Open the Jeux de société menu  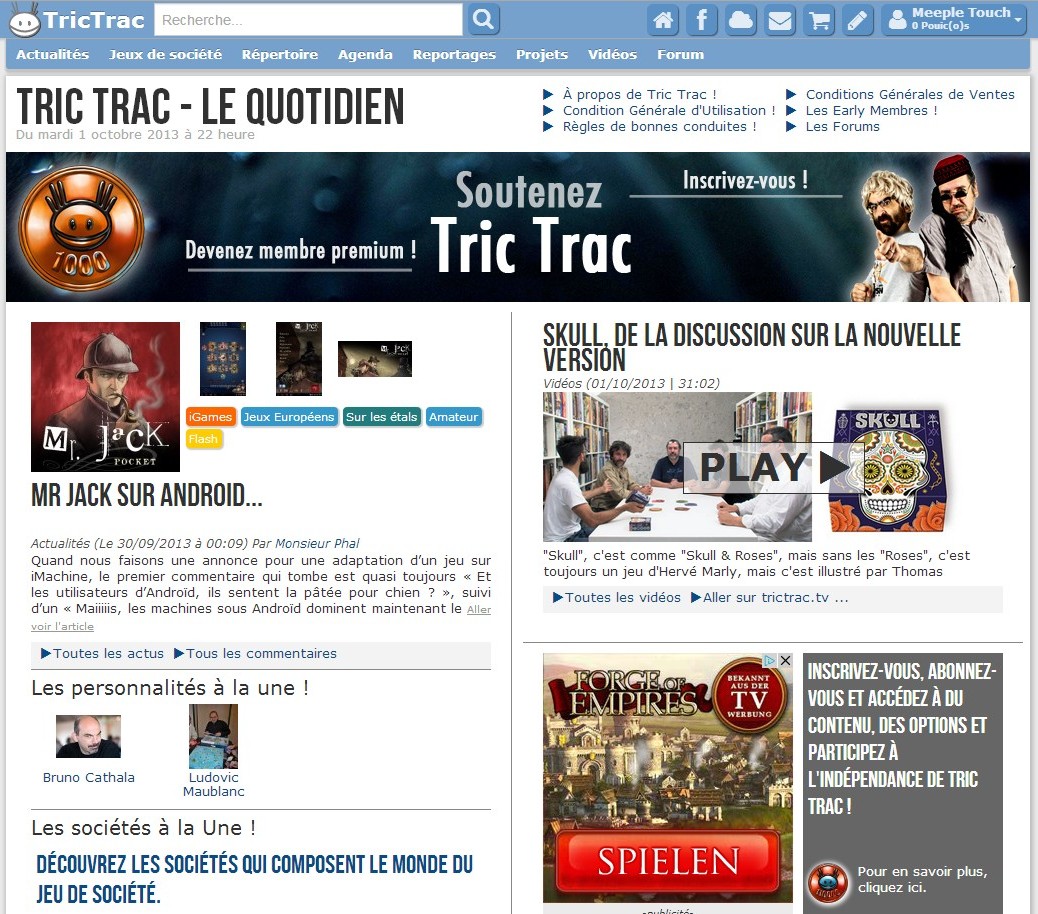point(165,54)
